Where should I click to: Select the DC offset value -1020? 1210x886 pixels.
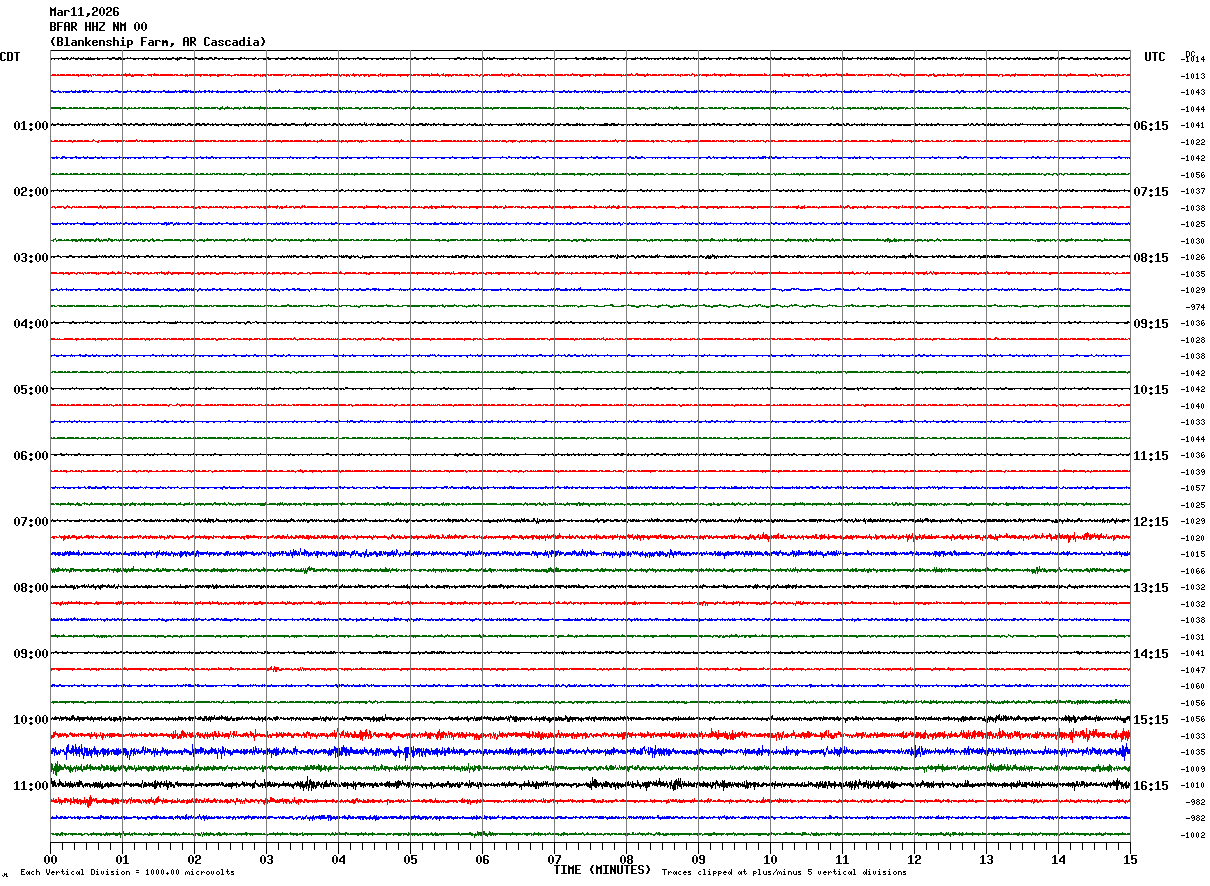tap(1193, 538)
